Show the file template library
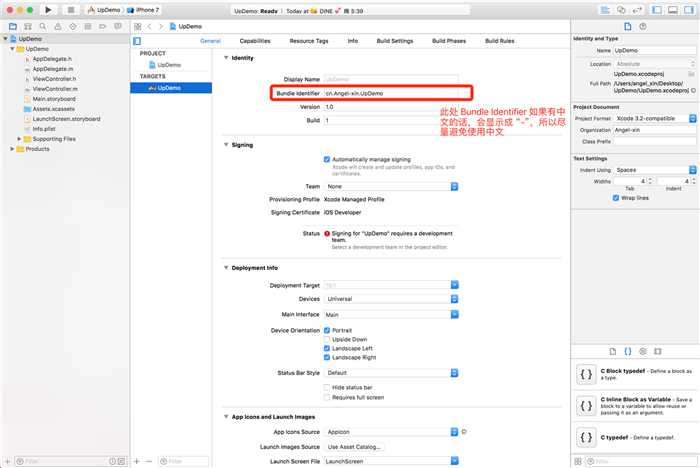 click(x=613, y=351)
